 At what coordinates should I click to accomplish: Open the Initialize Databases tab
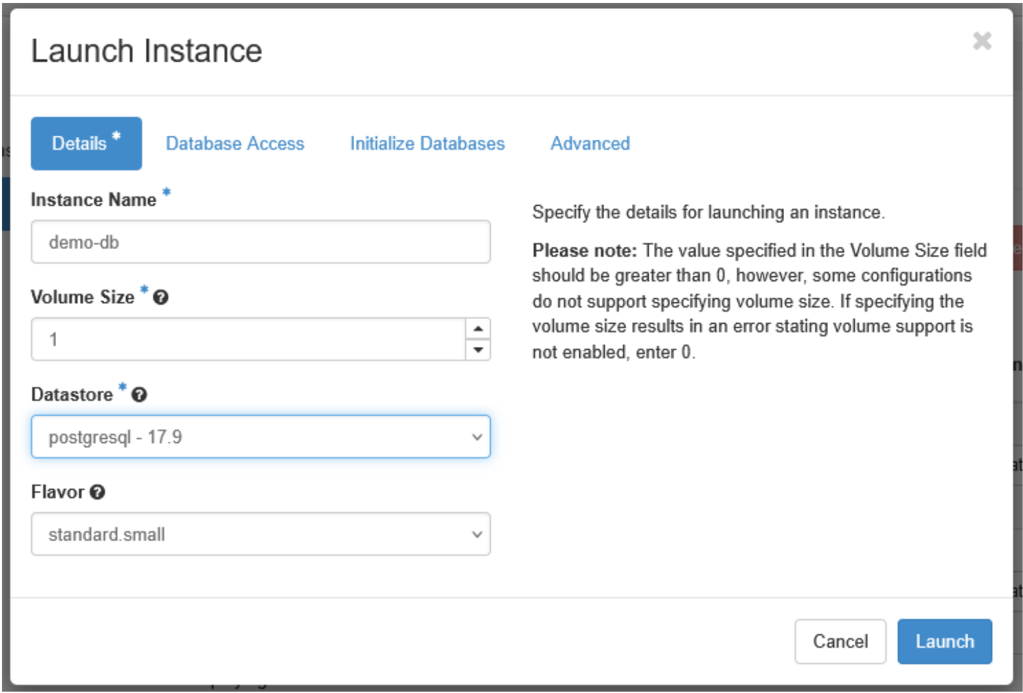(x=427, y=143)
